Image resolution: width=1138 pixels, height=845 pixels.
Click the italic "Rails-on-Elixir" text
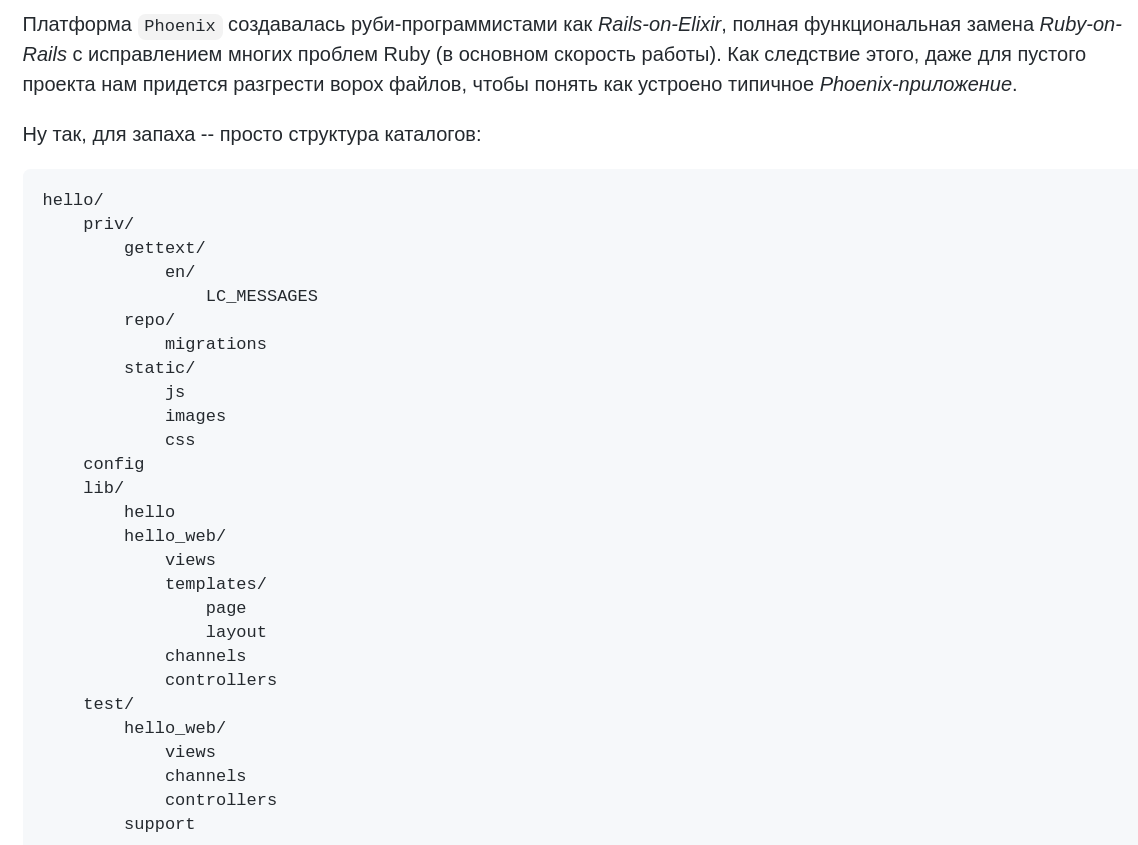coord(659,24)
